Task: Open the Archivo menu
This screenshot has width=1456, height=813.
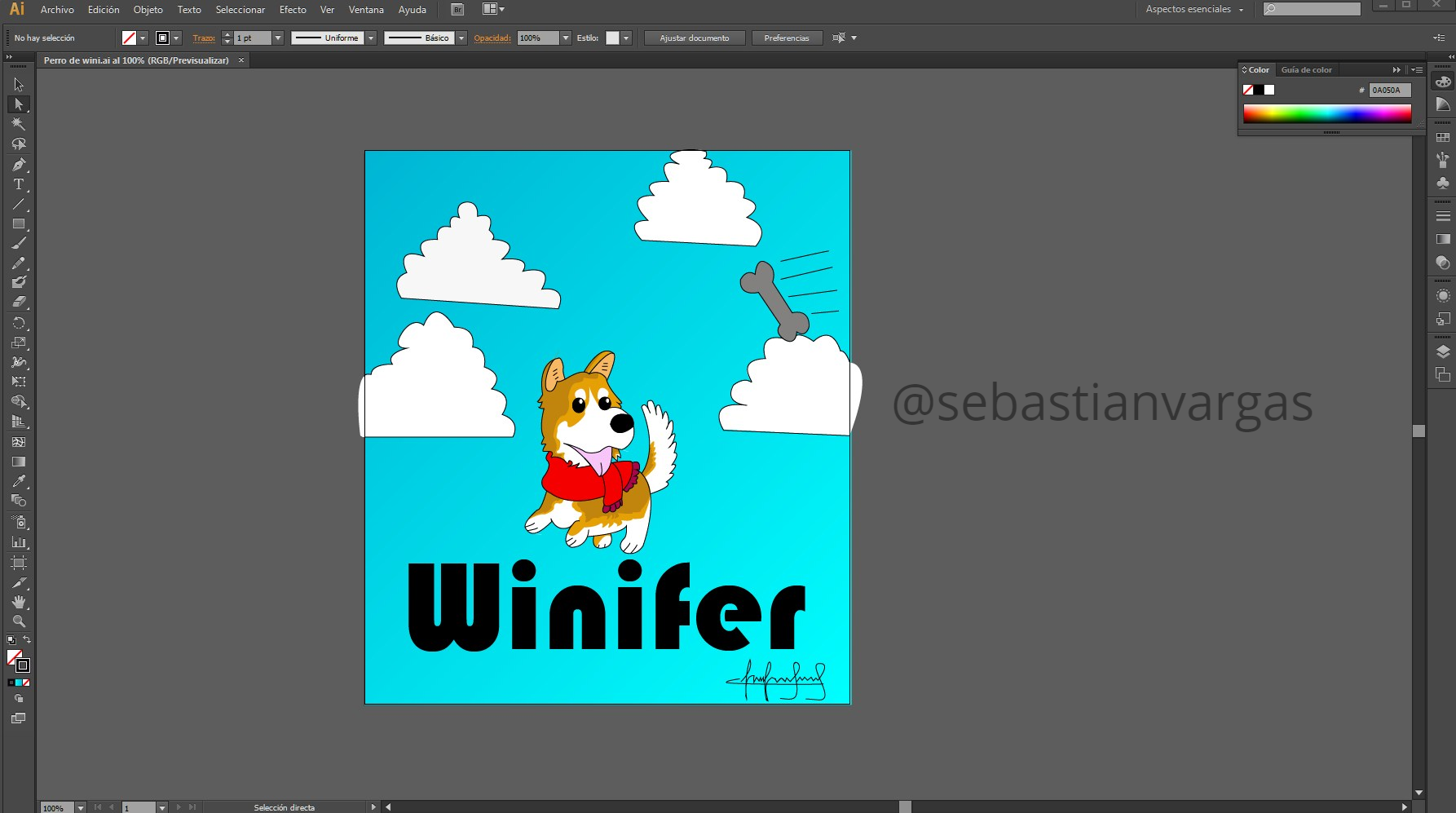Action: pos(57,10)
